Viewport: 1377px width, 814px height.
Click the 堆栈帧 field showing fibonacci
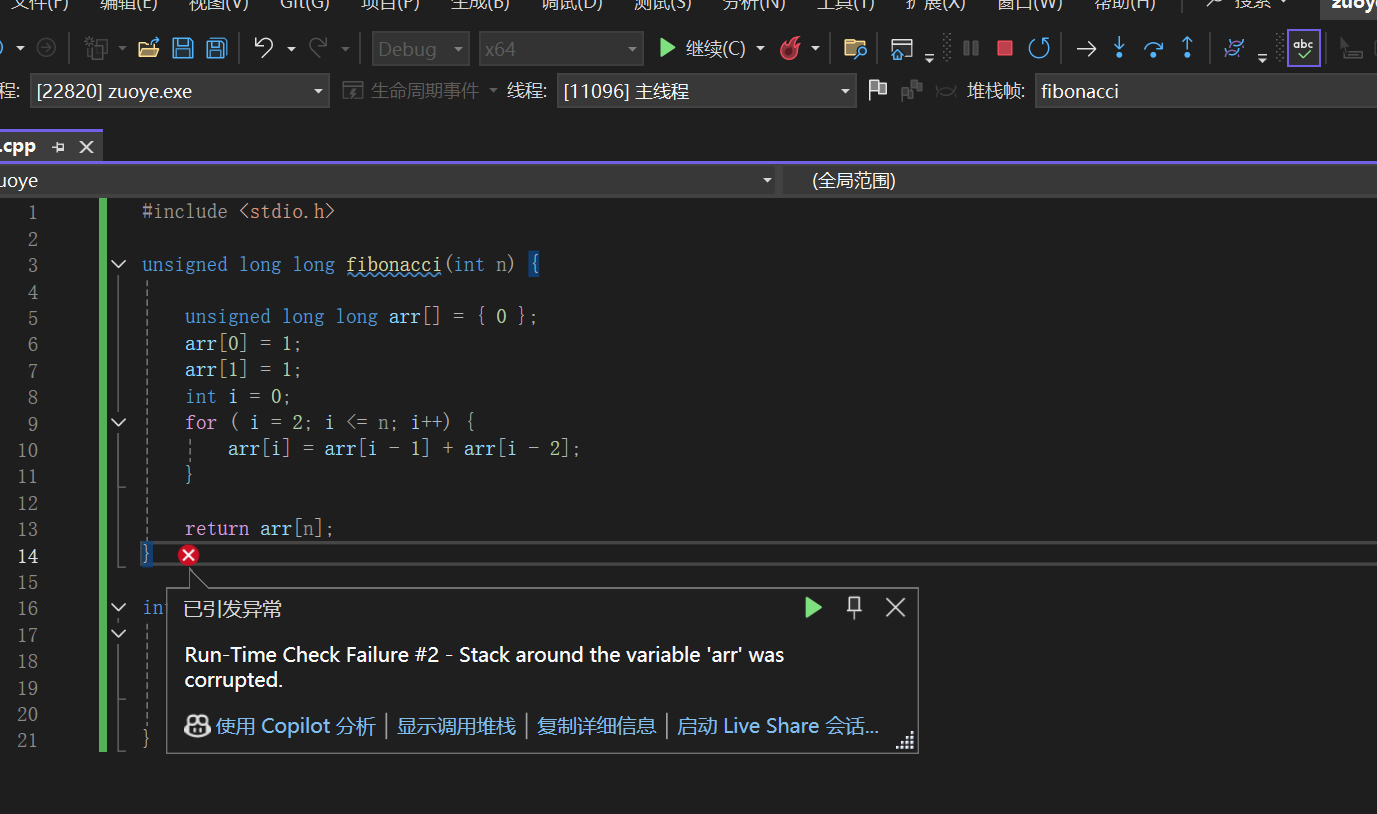point(1205,91)
